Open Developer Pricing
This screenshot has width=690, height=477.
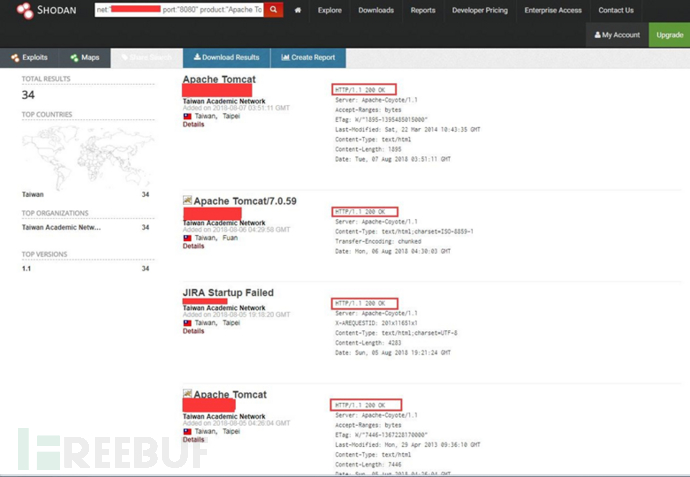click(x=480, y=10)
